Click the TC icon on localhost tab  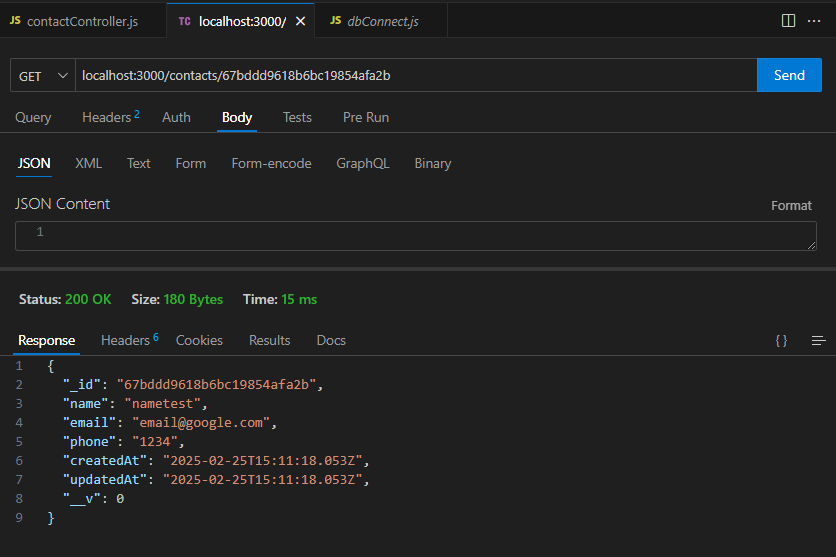pos(184,21)
